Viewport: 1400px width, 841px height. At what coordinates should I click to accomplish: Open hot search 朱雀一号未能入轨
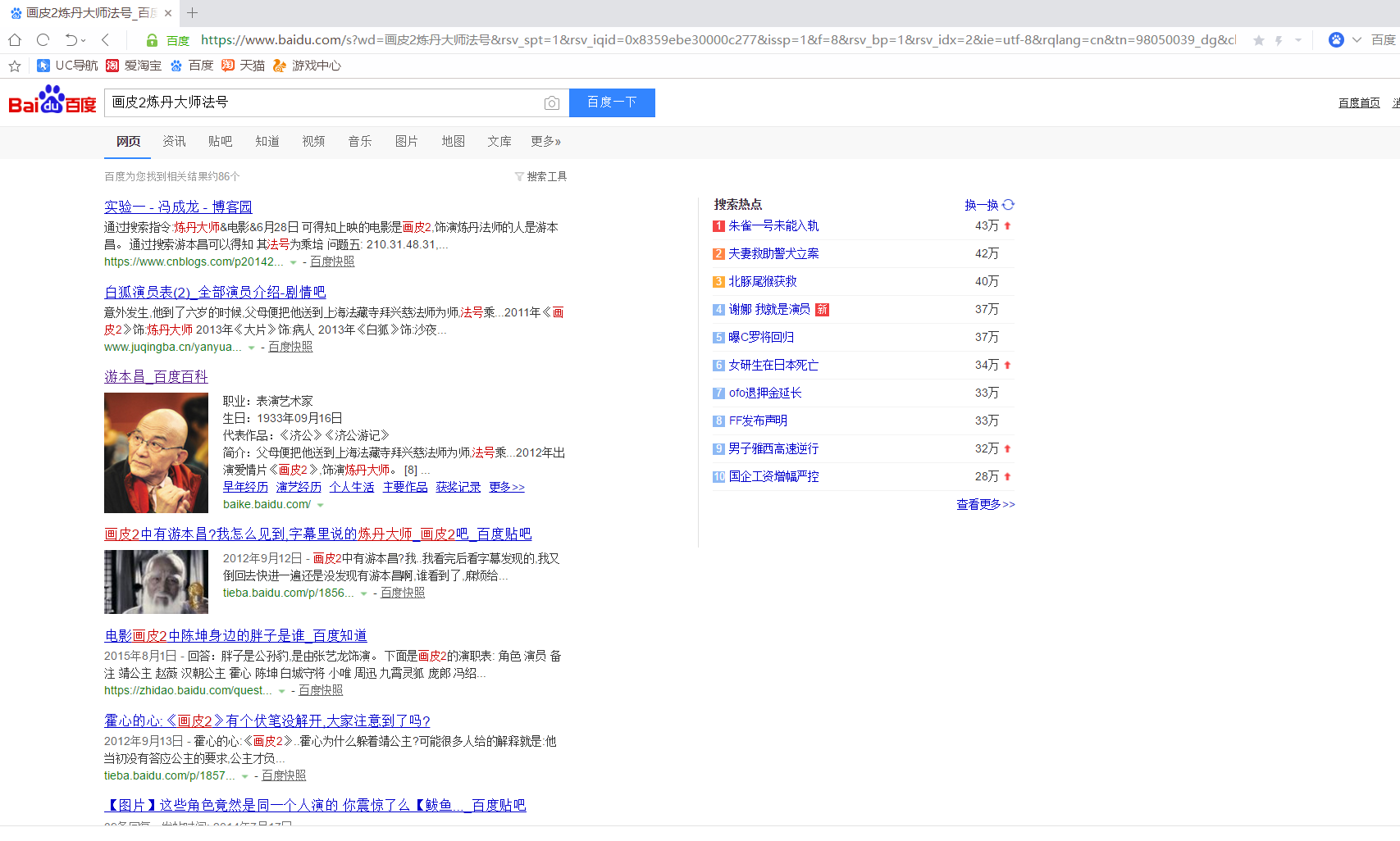pyautogui.click(x=773, y=226)
